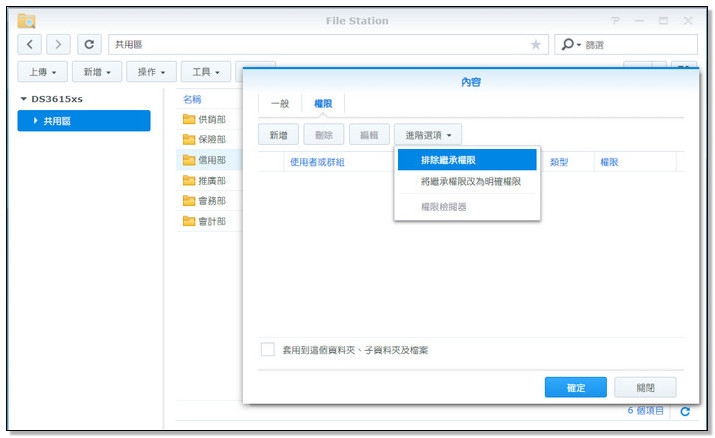Viewport: 715px width, 438px height.
Task: Click the search magnifier icon
Action: (568, 45)
